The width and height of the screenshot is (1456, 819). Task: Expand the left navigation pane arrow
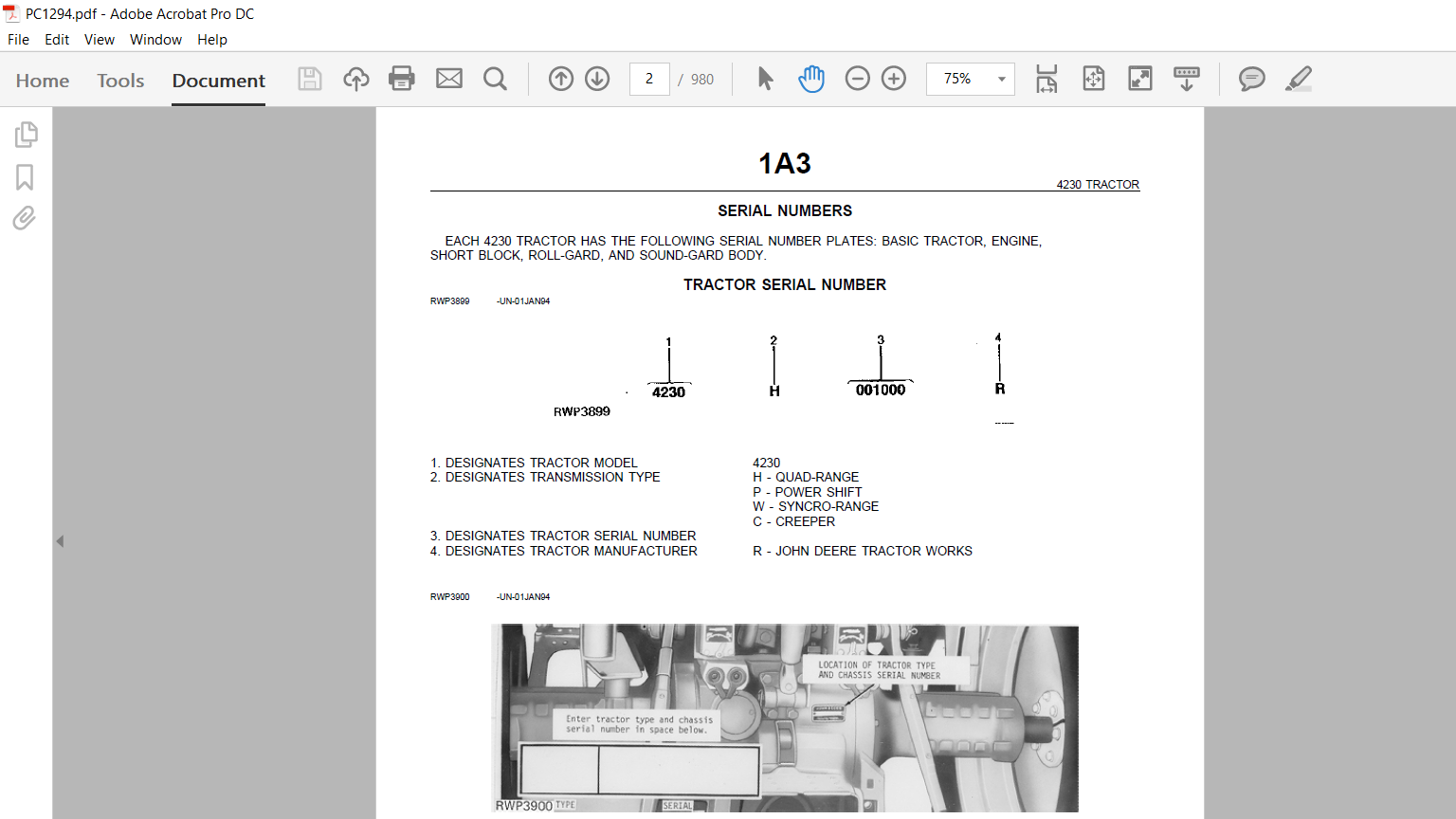tap(60, 541)
